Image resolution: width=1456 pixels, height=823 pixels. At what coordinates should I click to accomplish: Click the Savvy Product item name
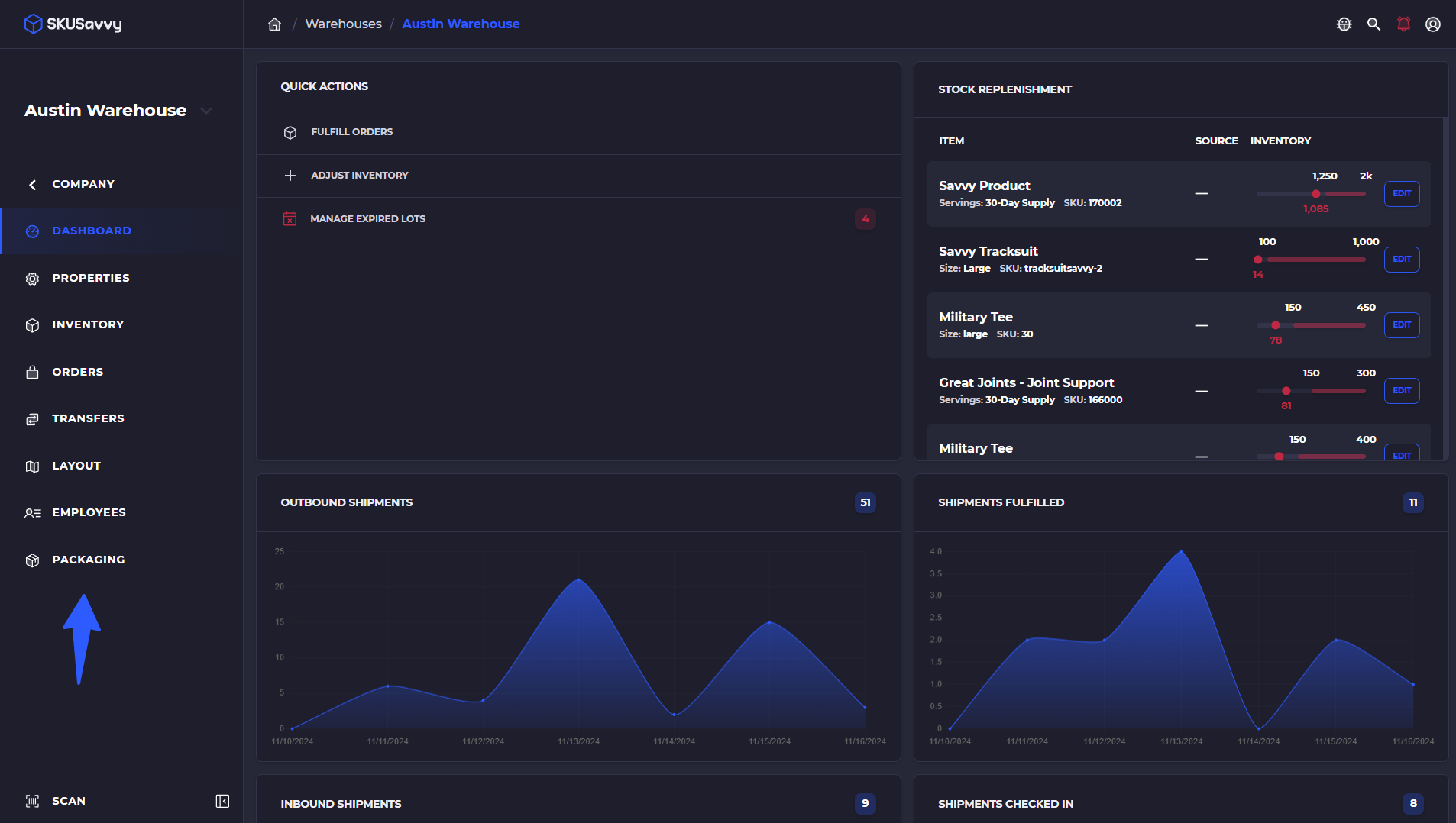point(985,186)
